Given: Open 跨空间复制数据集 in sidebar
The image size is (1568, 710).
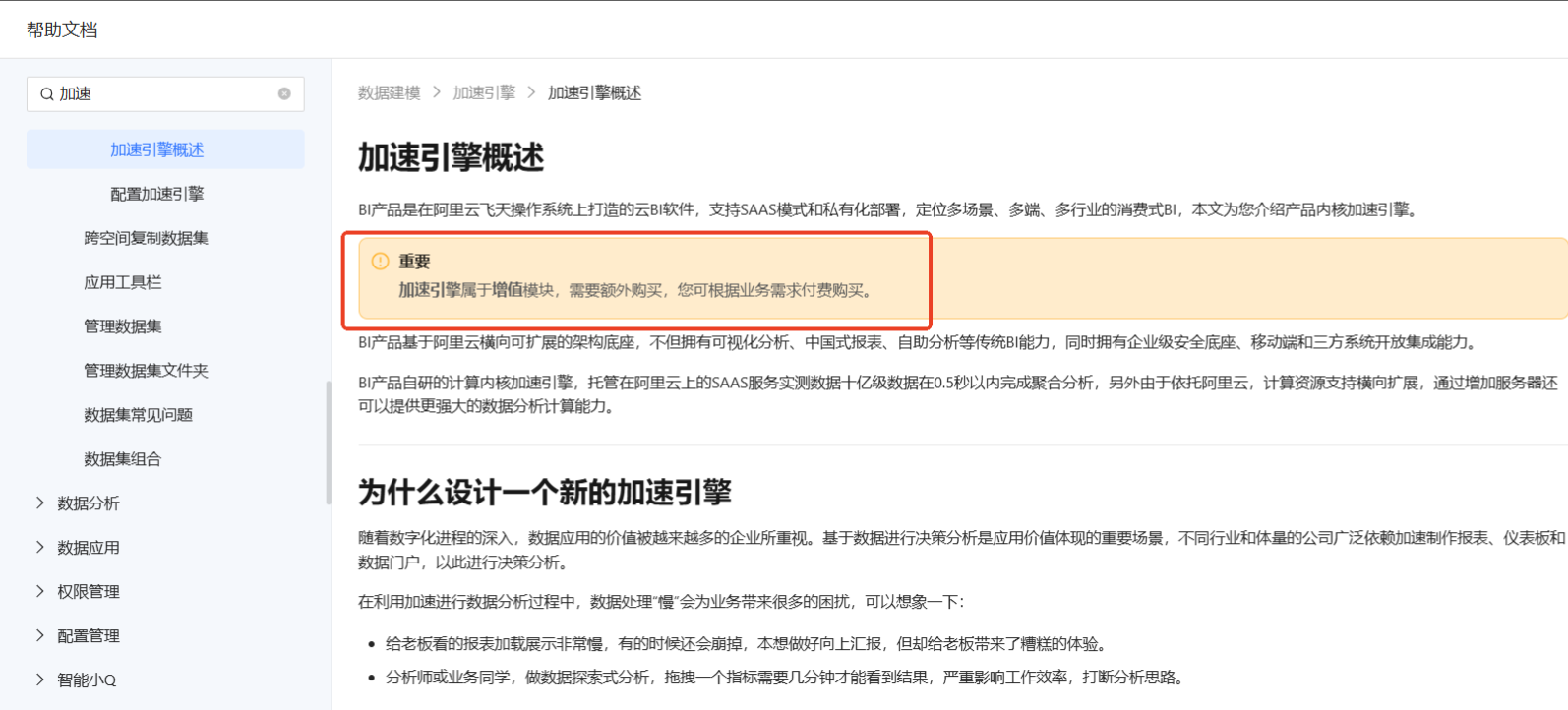Looking at the screenshot, I should tap(146, 238).
